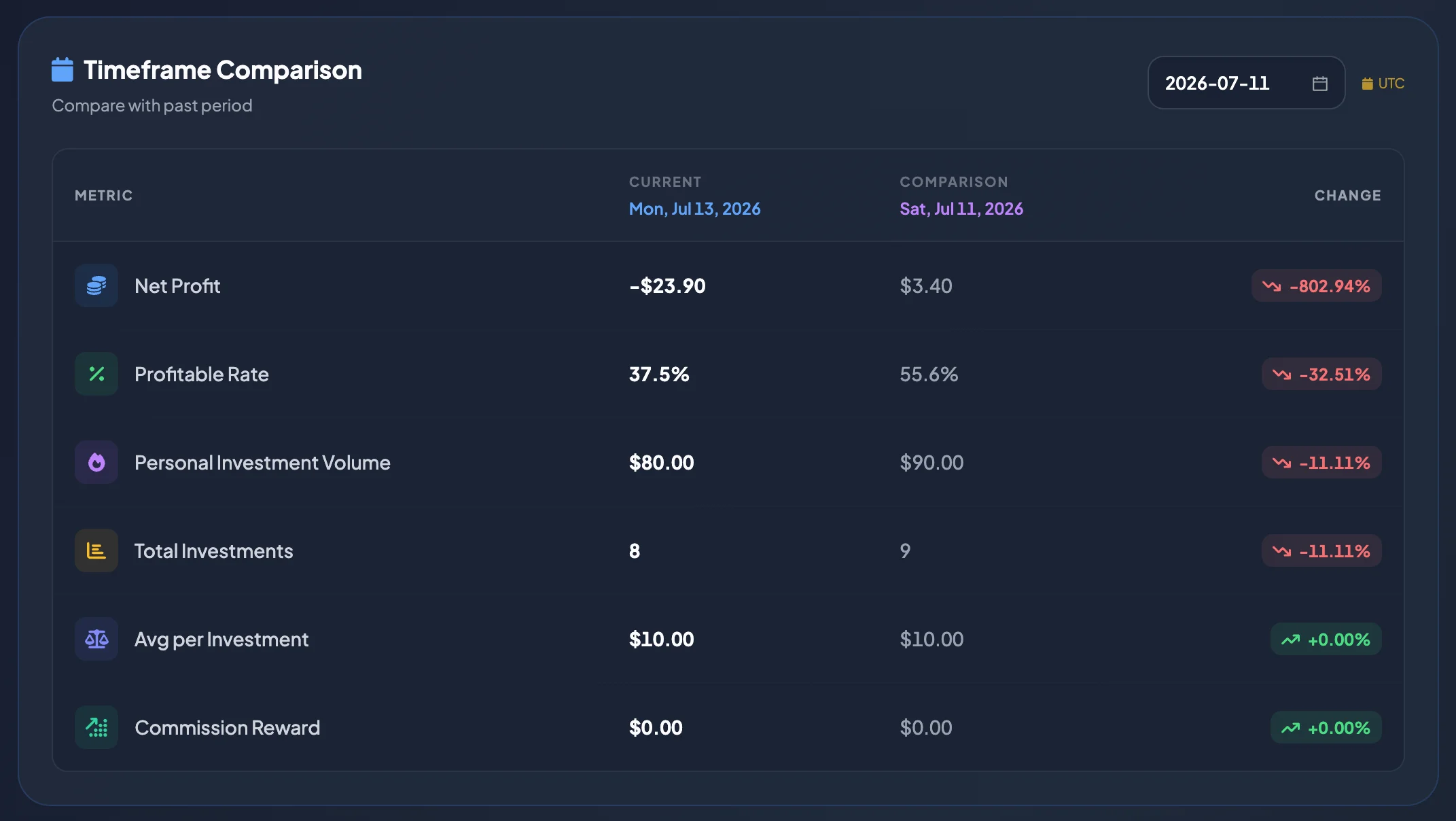1456x821 pixels.
Task: Click the Total Investments bar chart icon
Action: [96, 551]
